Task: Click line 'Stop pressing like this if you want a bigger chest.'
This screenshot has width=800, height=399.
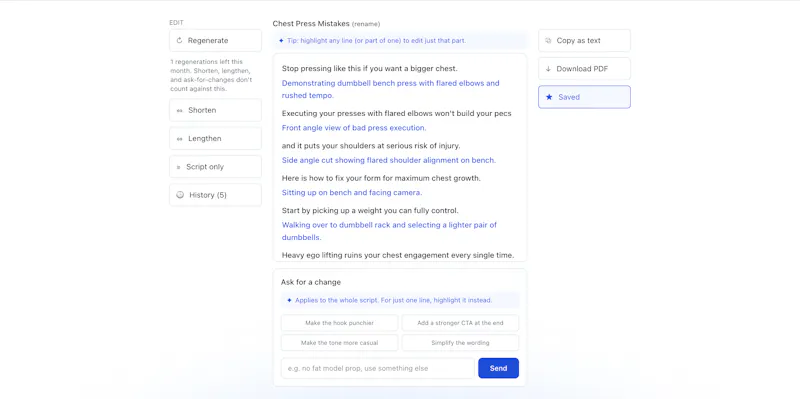Action: (369, 68)
